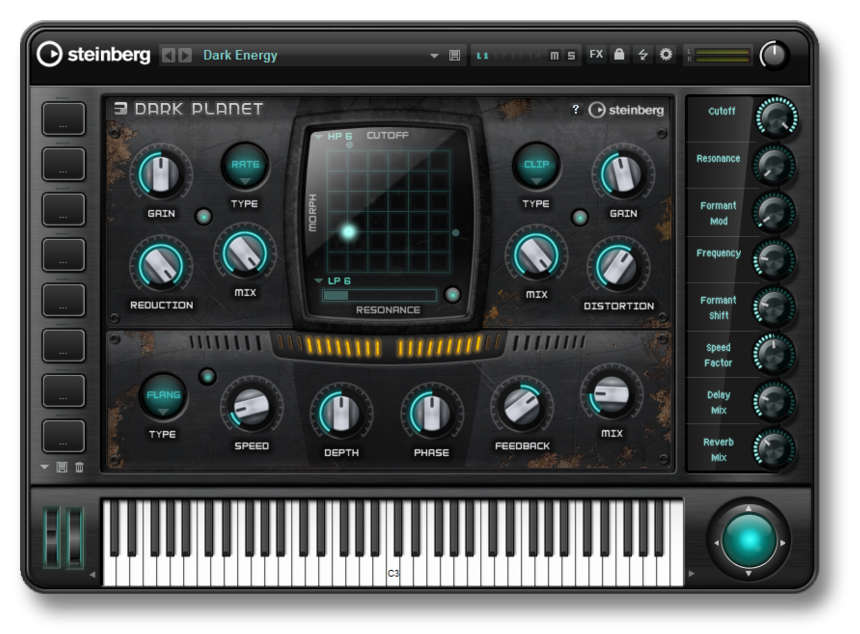860x634 pixels.
Task: Shift the keyboard range using the left arrow
Action: click(92, 574)
